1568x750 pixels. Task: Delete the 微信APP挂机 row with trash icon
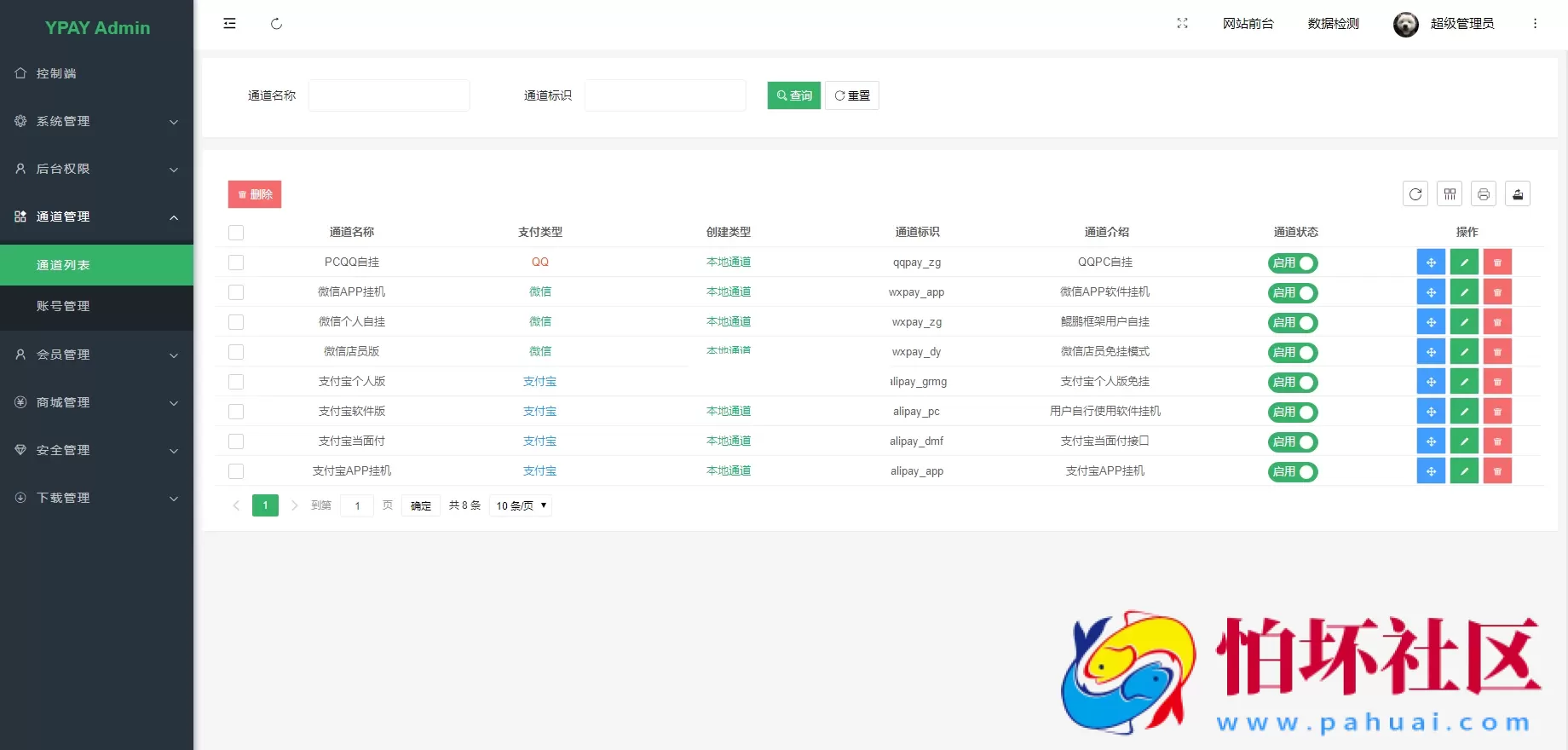click(x=1497, y=292)
